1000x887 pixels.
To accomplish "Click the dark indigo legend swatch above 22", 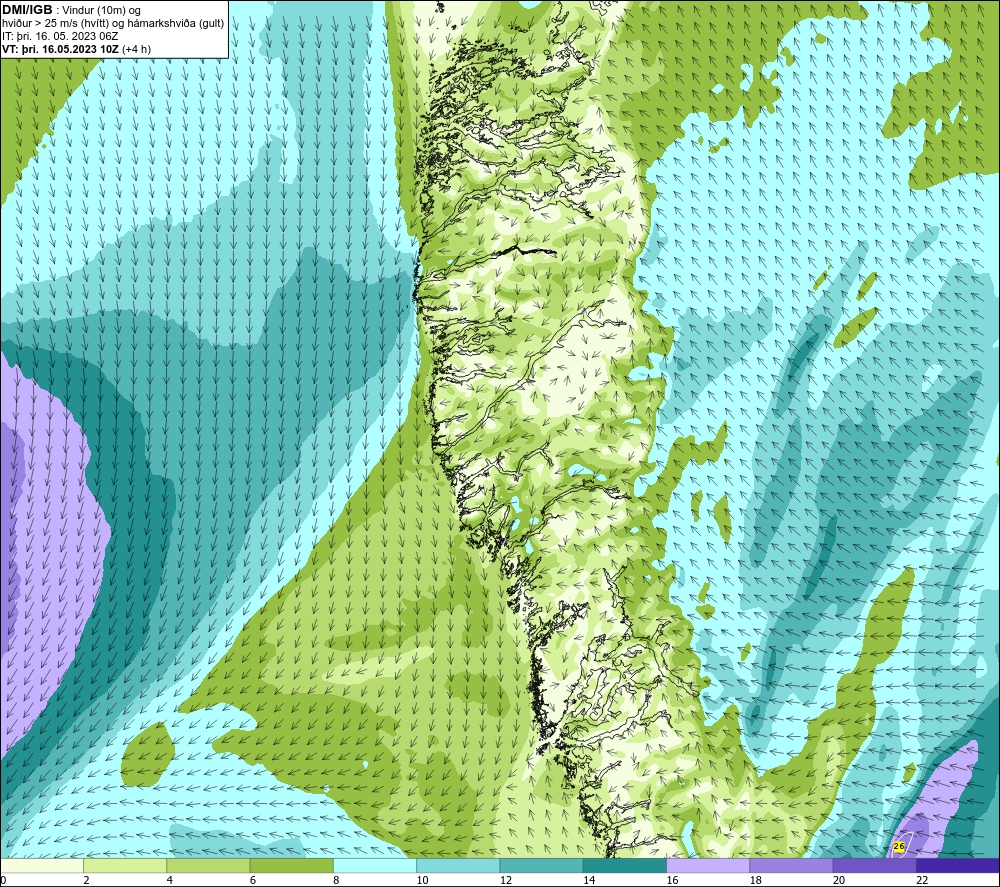I will tap(957, 865).
